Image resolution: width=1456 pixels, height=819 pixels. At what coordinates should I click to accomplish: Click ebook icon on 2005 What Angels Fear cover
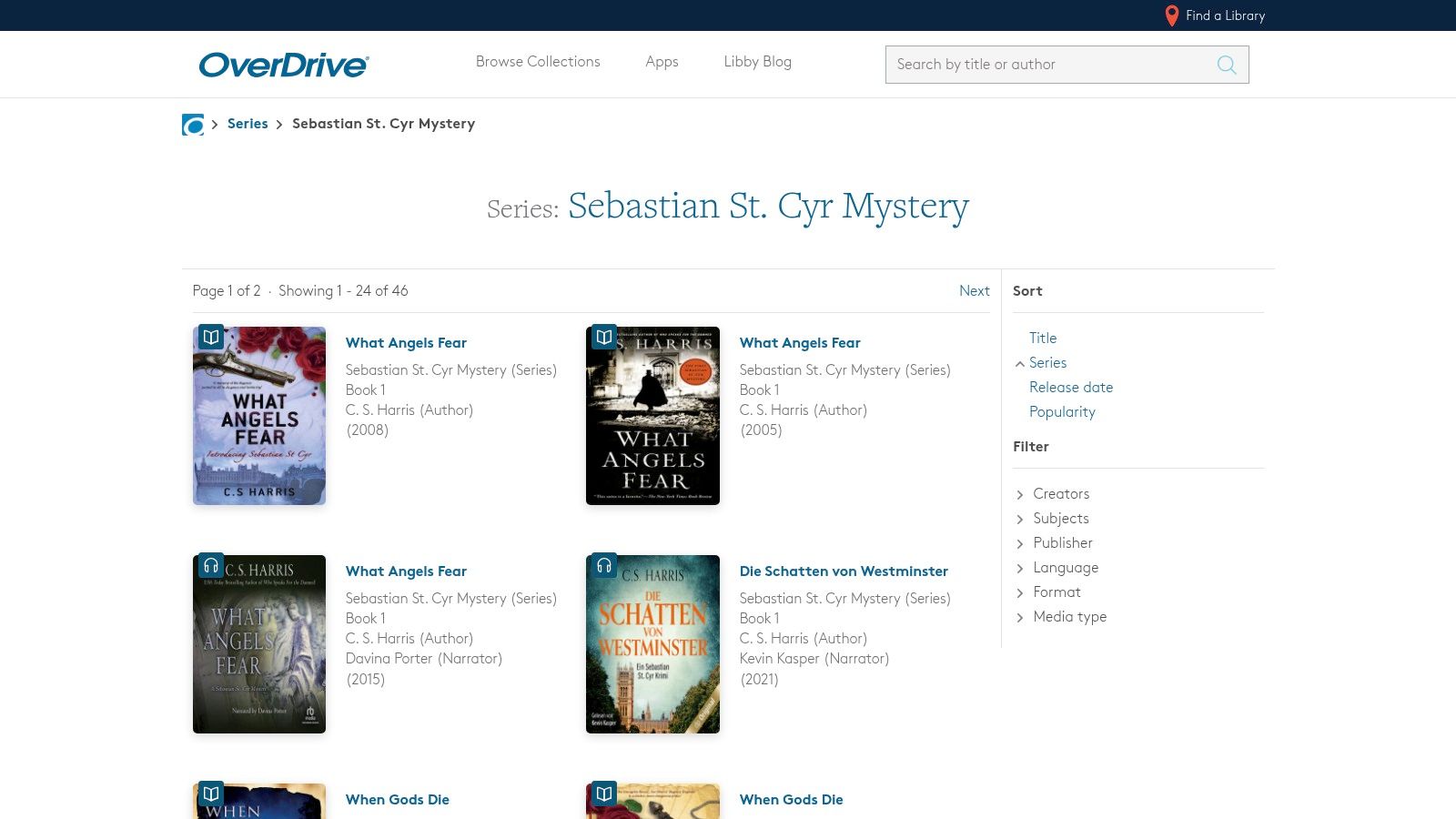604,338
